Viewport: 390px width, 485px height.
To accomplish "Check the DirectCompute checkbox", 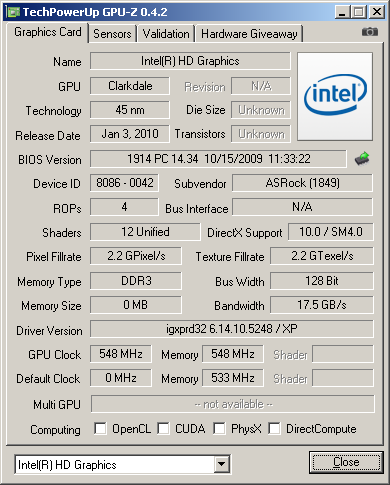I will 274,428.
